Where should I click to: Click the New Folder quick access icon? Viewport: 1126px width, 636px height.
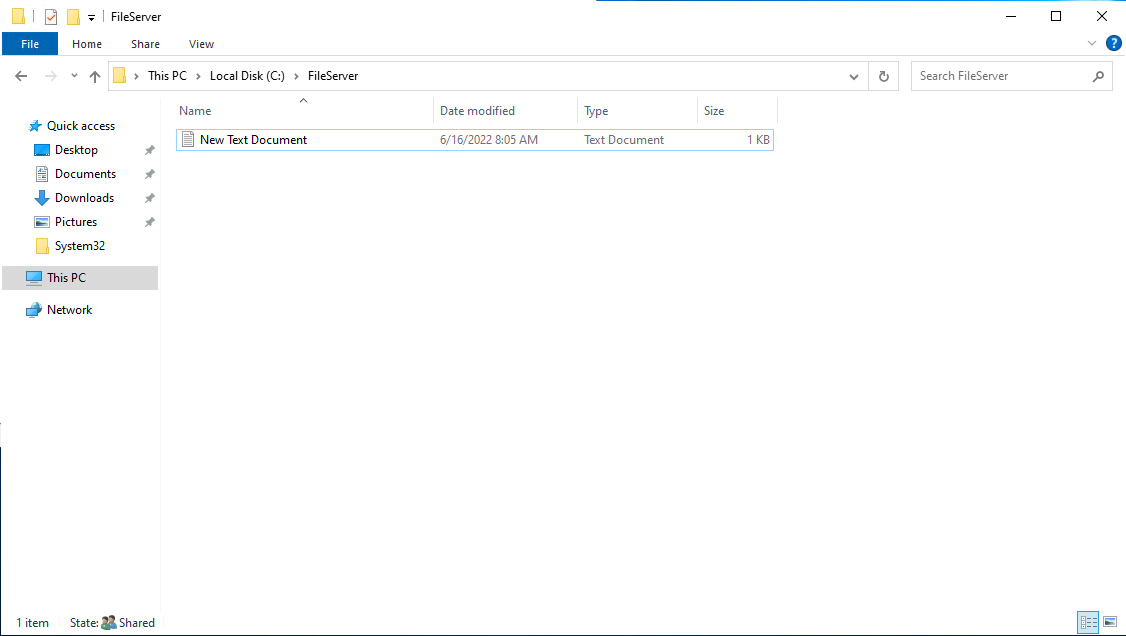click(73, 17)
